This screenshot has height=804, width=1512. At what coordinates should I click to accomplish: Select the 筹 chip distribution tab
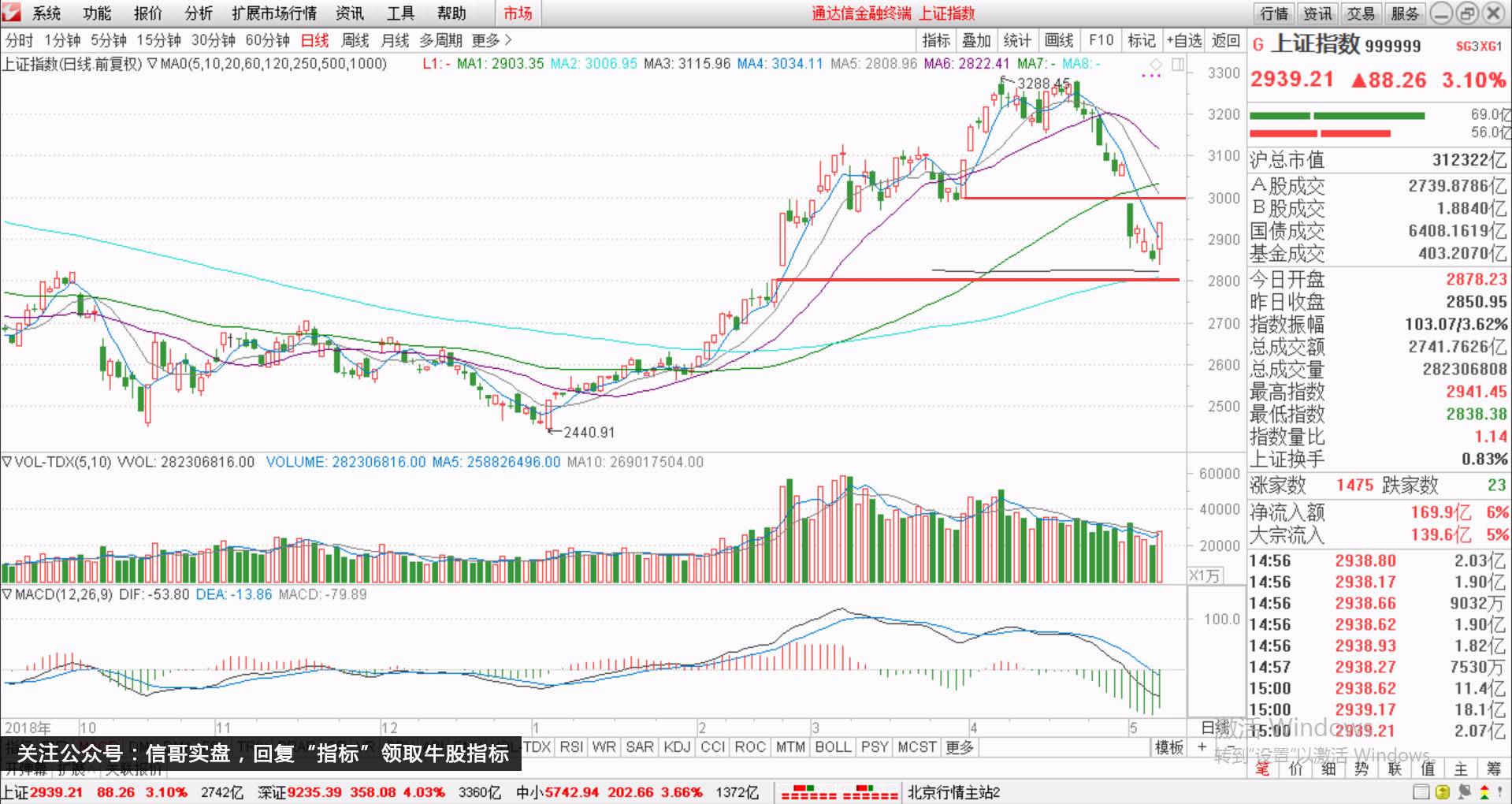[x=1494, y=769]
